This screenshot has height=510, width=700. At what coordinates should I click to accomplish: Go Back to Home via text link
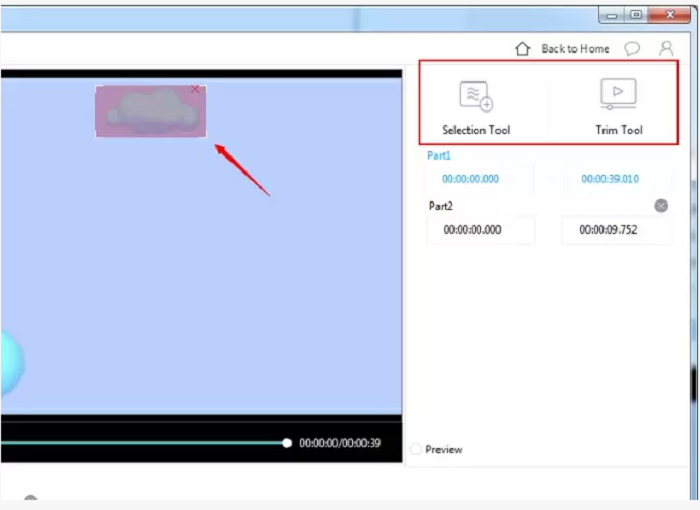(x=575, y=49)
